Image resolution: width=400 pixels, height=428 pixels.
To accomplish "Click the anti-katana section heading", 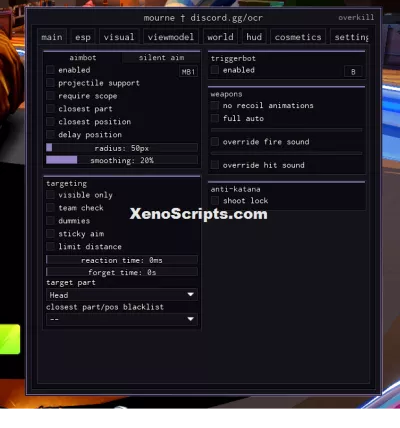I will (235, 189).
